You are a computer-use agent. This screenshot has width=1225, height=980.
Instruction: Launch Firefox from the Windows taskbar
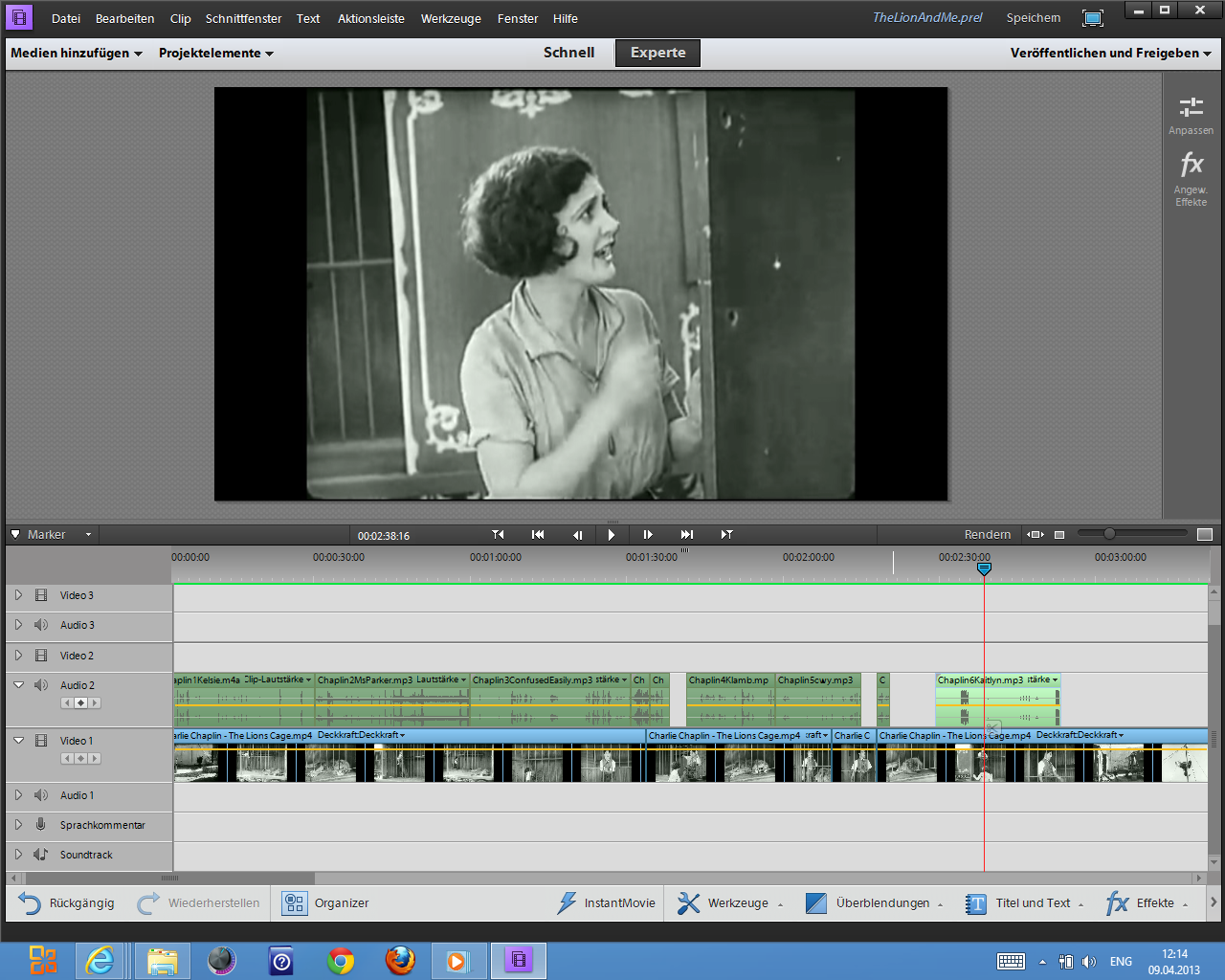(x=400, y=960)
